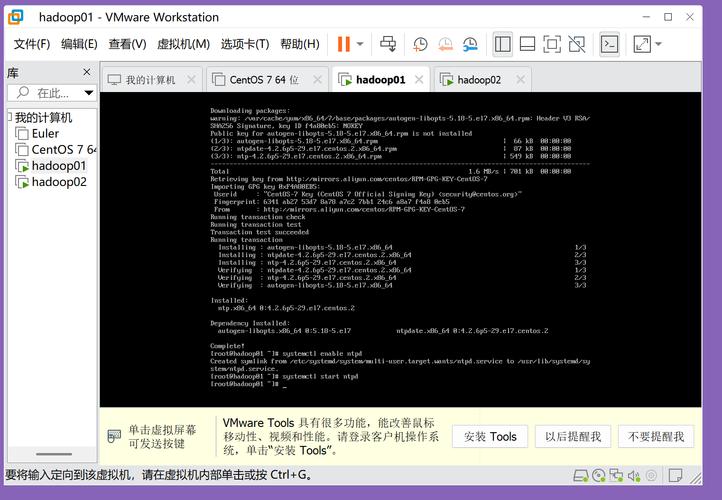
Task: Click the 以后提醒我 button
Action: pos(573,436)
